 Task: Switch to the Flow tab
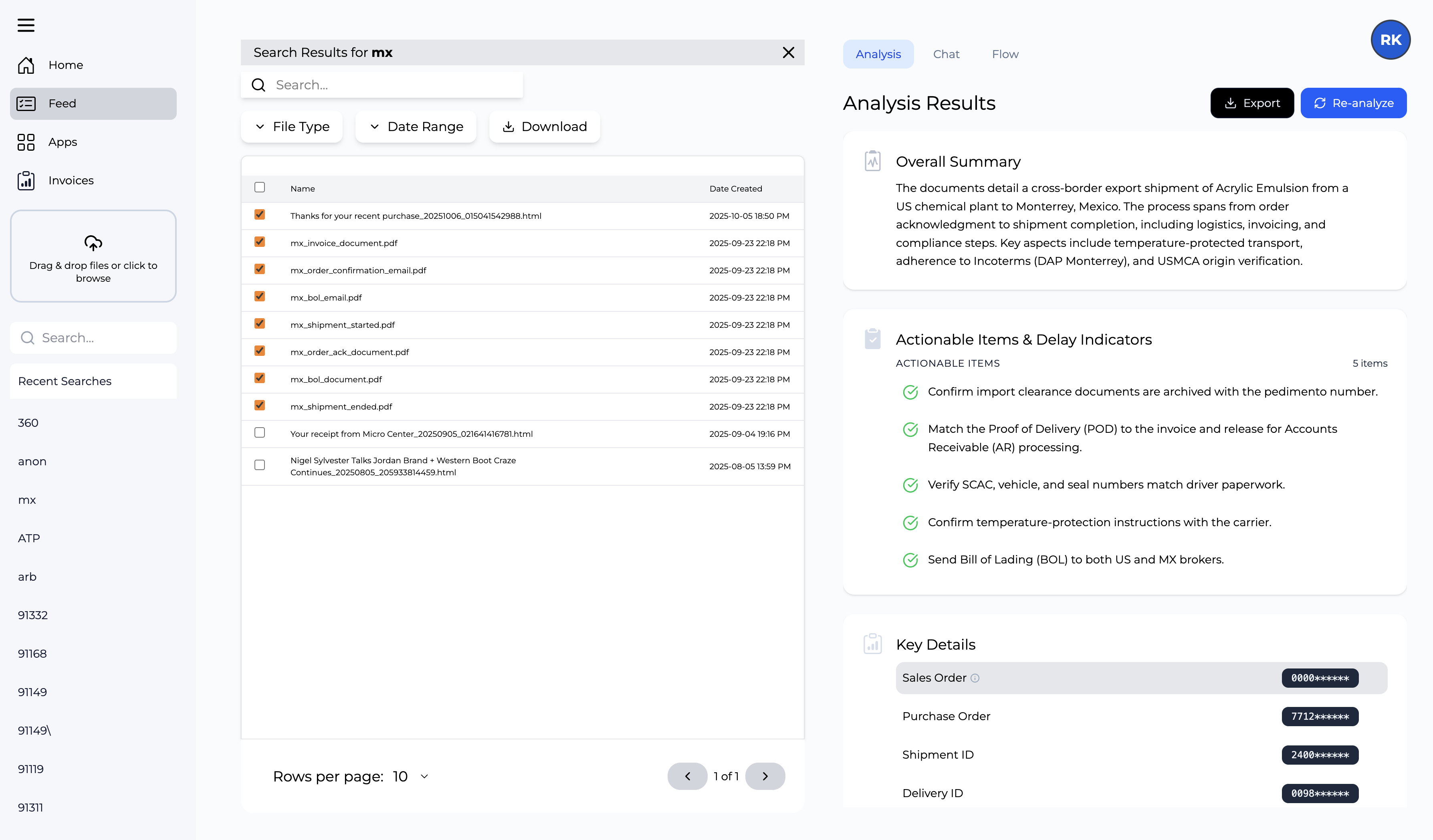[x=1005, y=54]
